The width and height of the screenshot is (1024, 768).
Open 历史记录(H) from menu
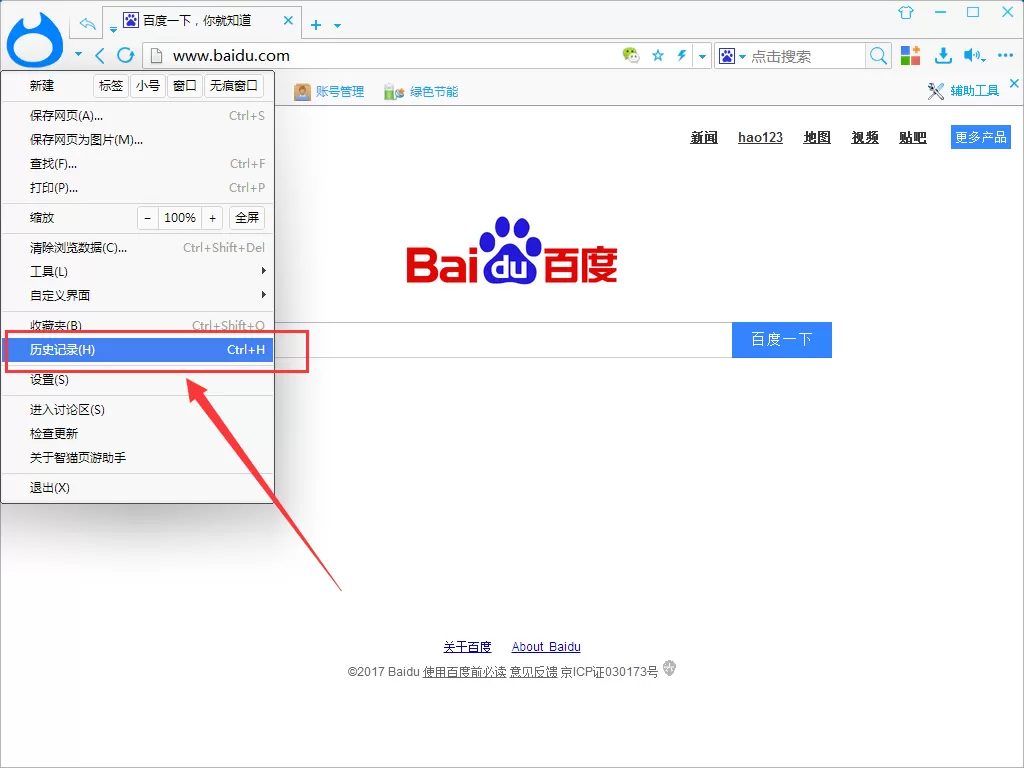(x=137, y=350)
